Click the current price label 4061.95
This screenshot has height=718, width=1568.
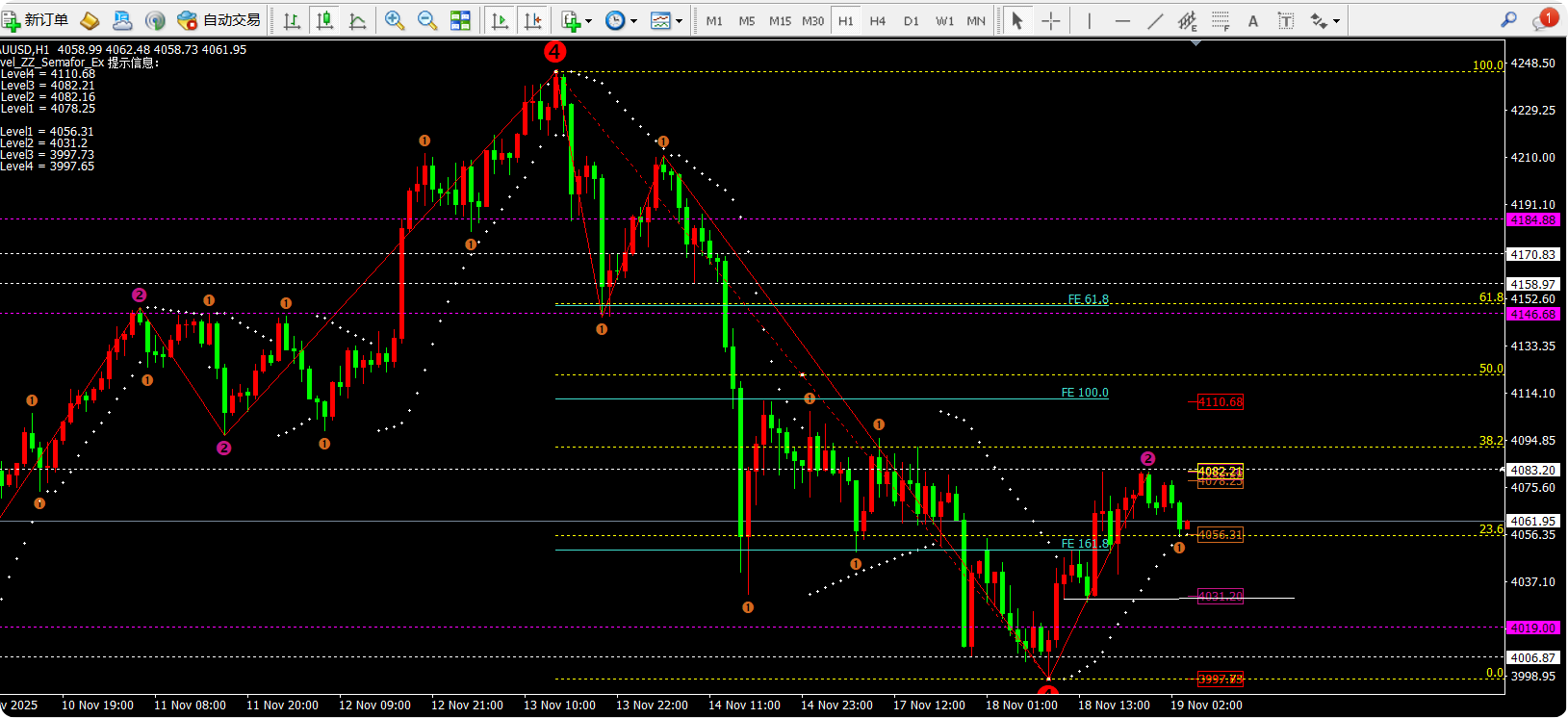1532,522
